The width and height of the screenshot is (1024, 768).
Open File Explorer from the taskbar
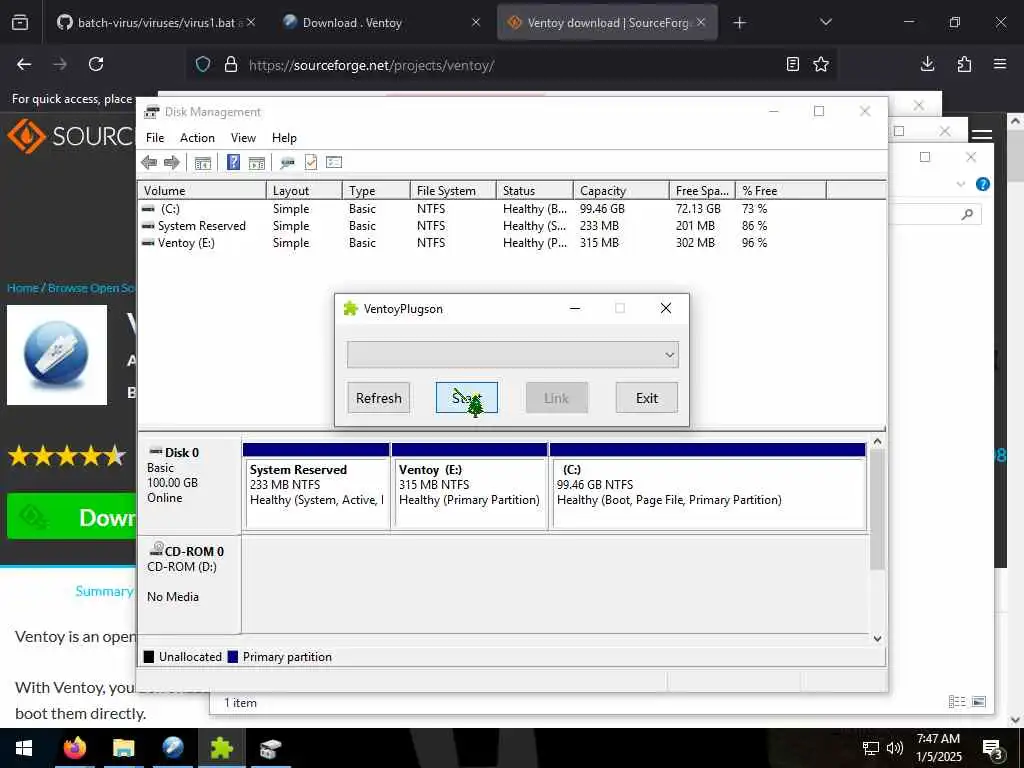pyautogui.click(x=123, y=748)
